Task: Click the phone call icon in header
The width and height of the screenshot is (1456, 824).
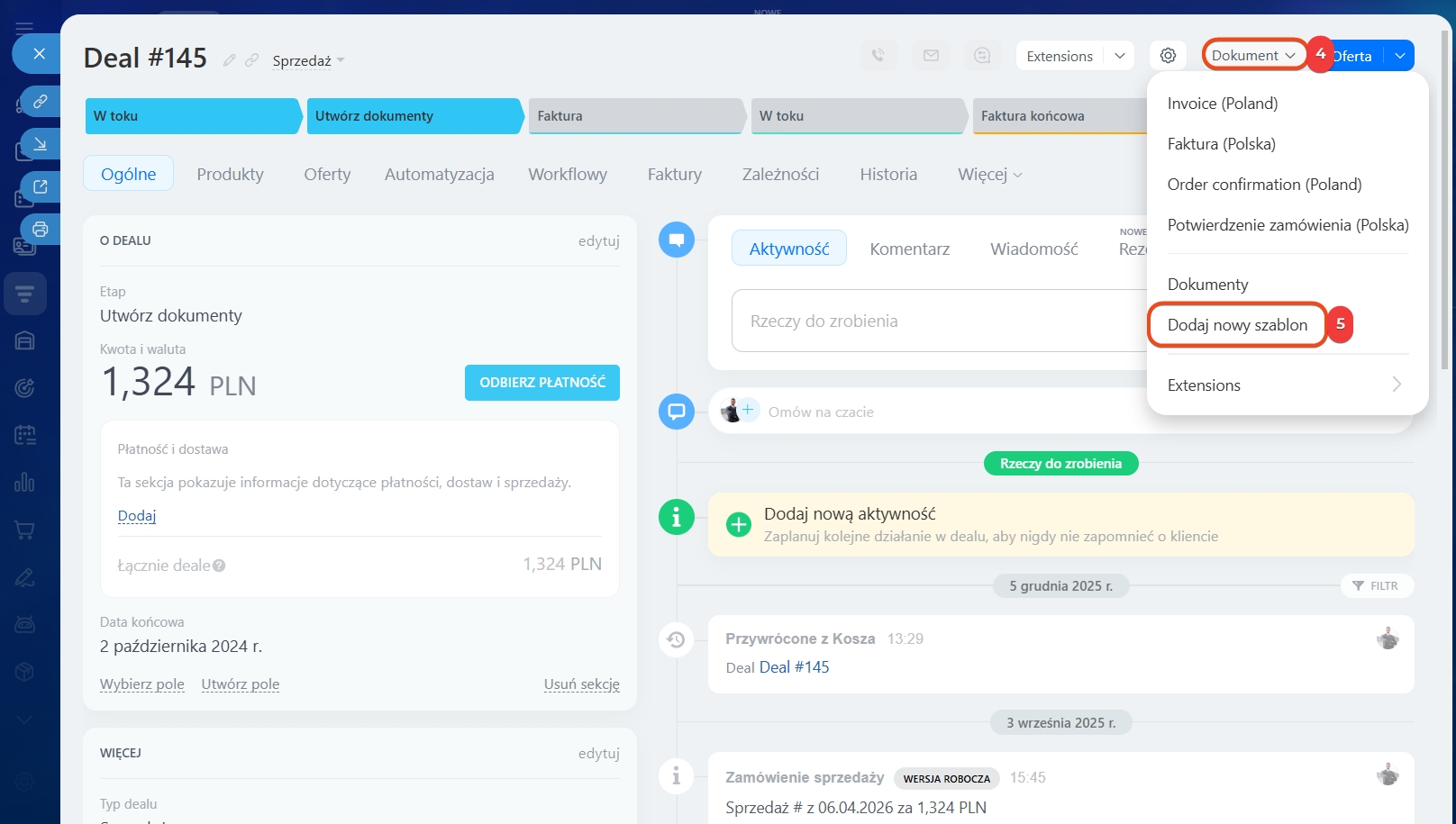Action: pyautogui.click(x=878, y=56)
